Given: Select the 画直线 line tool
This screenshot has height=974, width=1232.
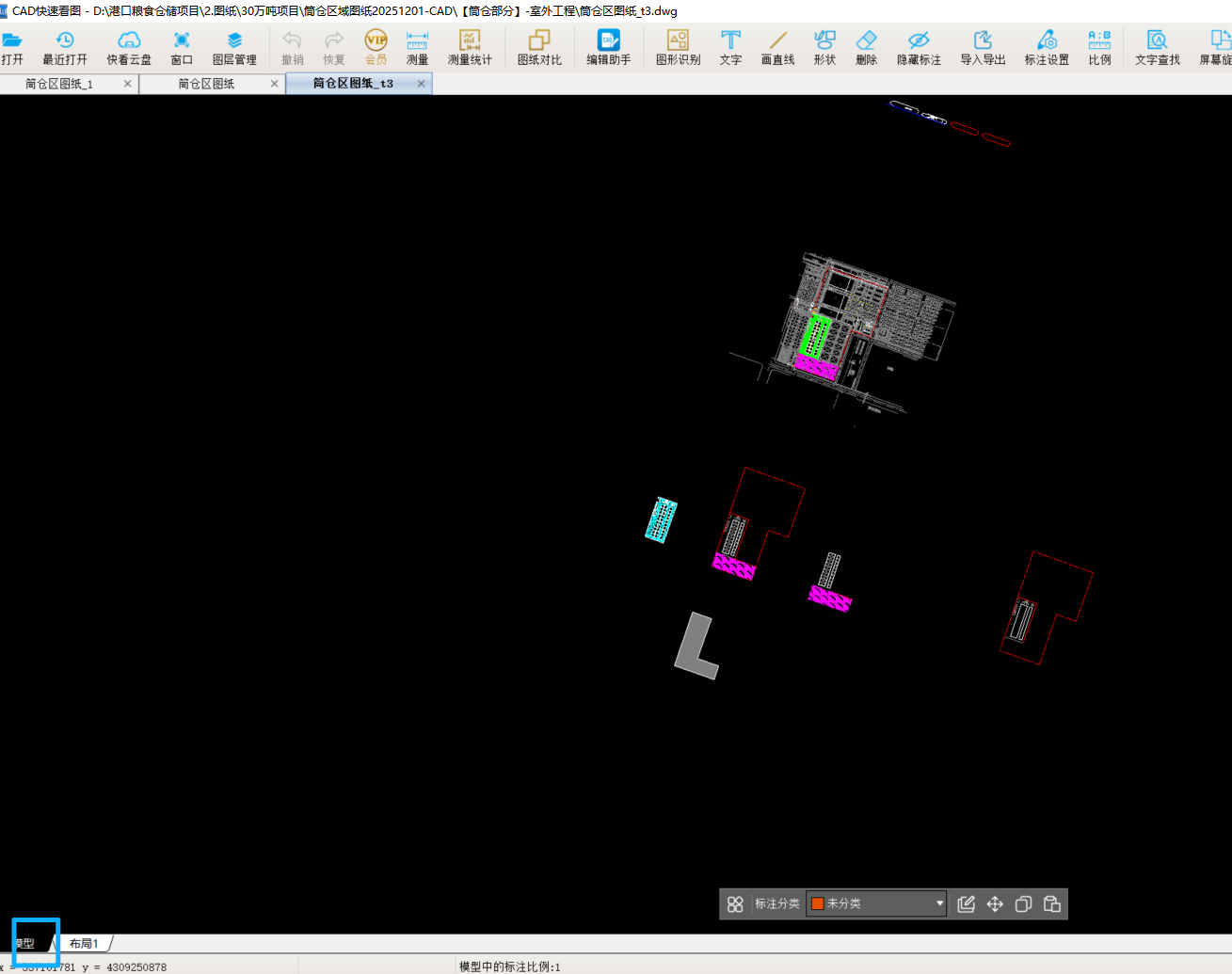Looking at the screenshot, I should tap(777, 47).
